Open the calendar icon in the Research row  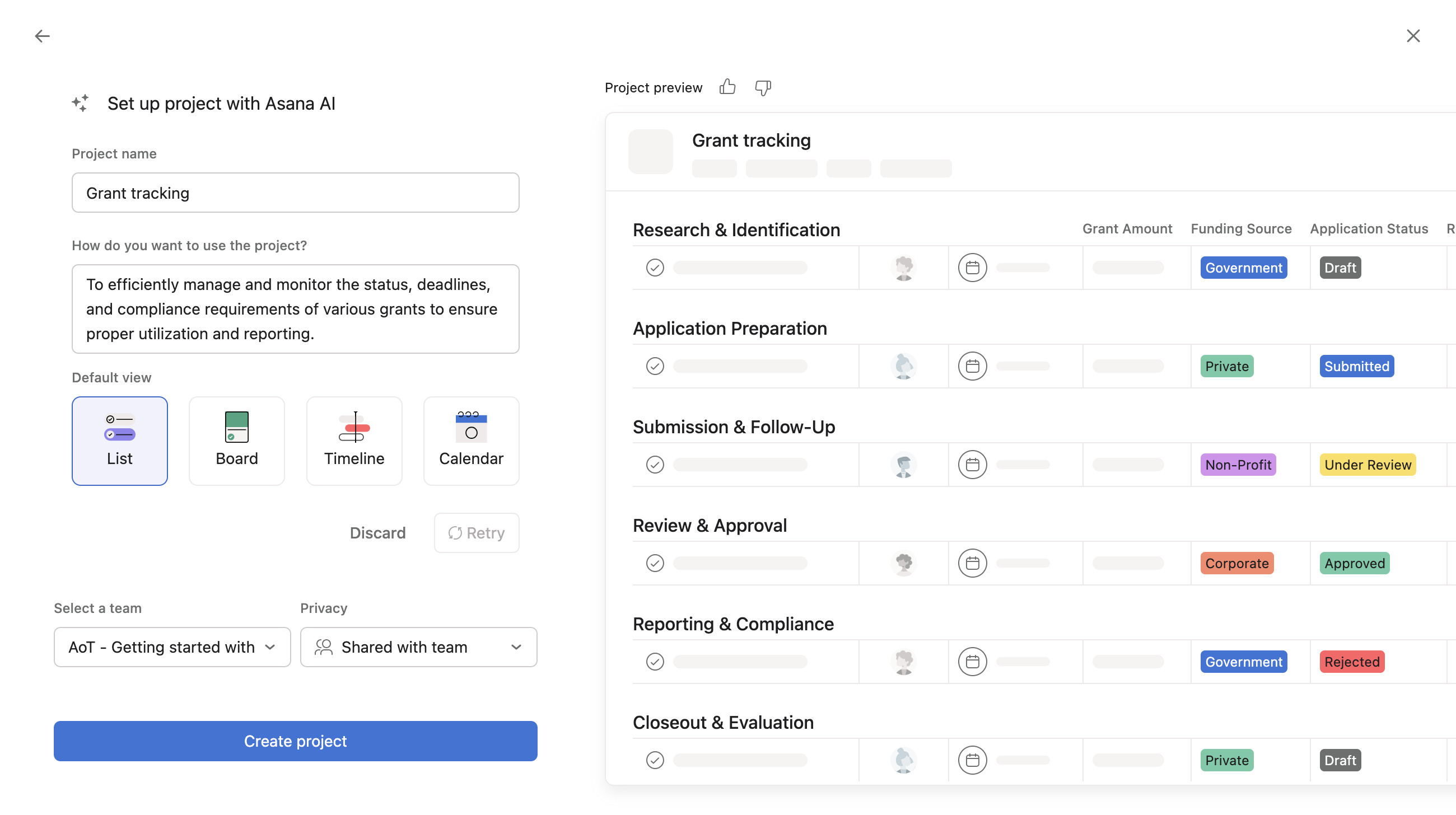pyautogui.click(x=973, y=267)
